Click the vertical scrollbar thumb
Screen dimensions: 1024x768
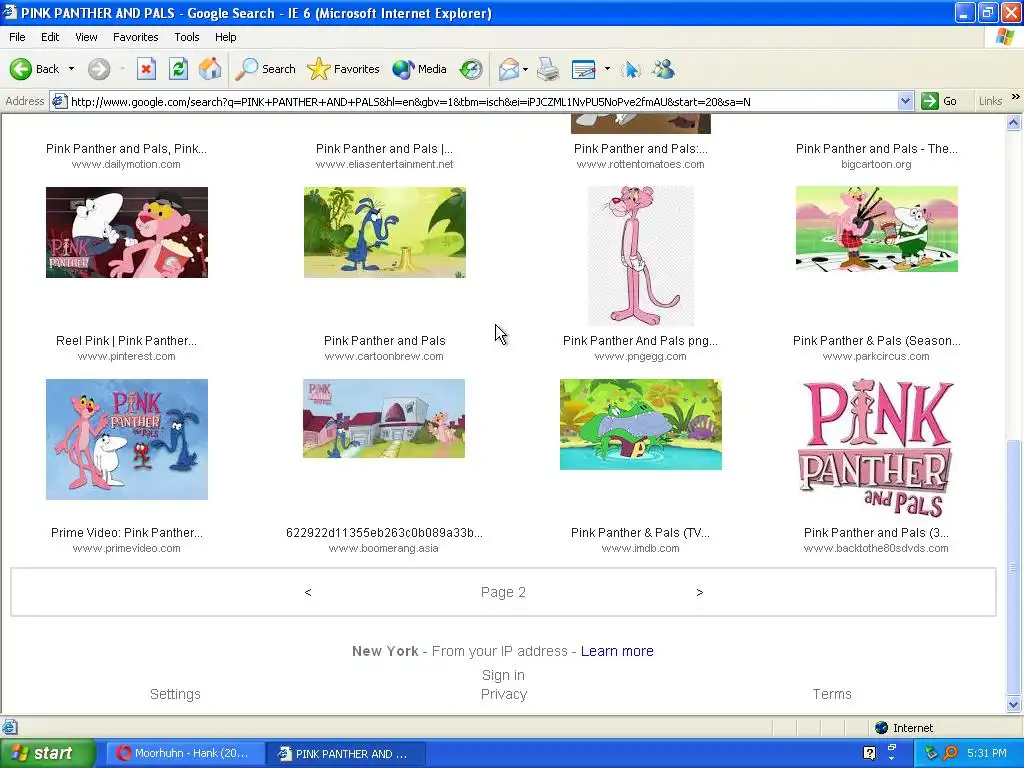[1014, 567]
